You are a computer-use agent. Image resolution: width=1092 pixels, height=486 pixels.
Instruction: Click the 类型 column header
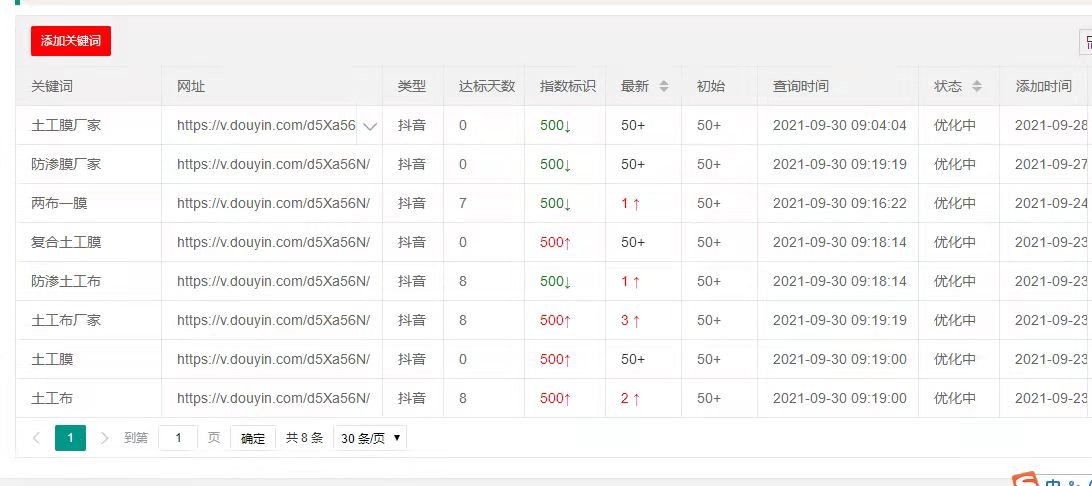pos(412,86)
